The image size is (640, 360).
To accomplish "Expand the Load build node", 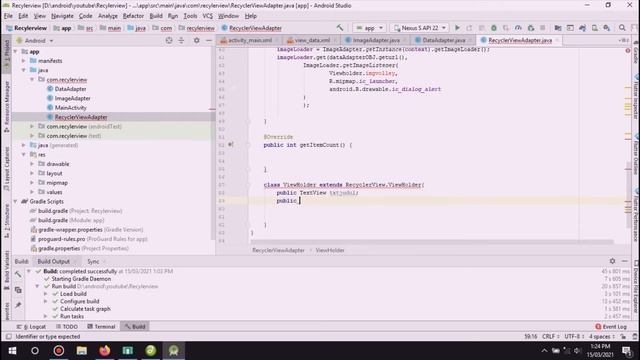I will pyautogui.click(x=45, y=294).
